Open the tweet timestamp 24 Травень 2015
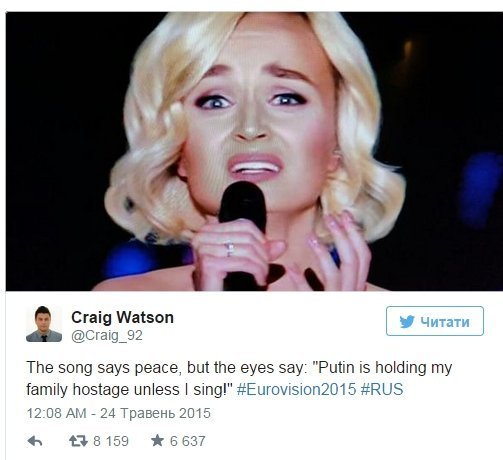503x460 pixels. 155,413
